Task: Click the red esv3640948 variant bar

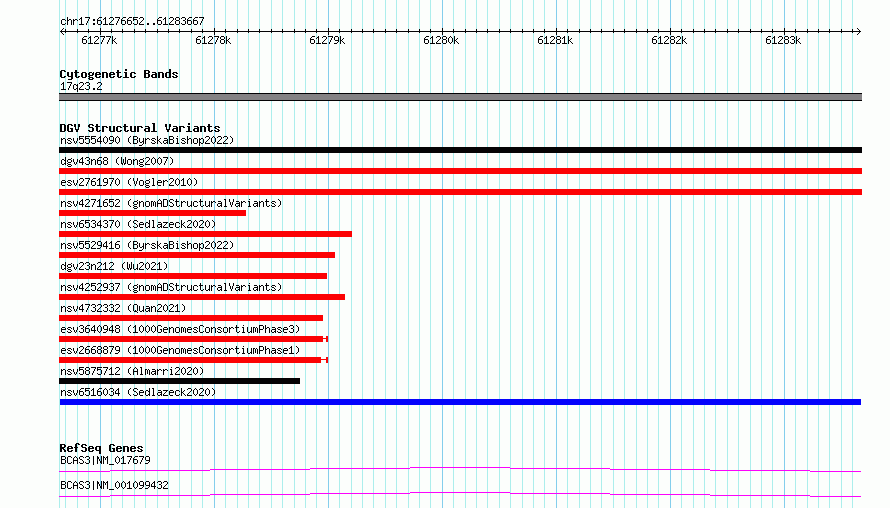Action: 194,339
